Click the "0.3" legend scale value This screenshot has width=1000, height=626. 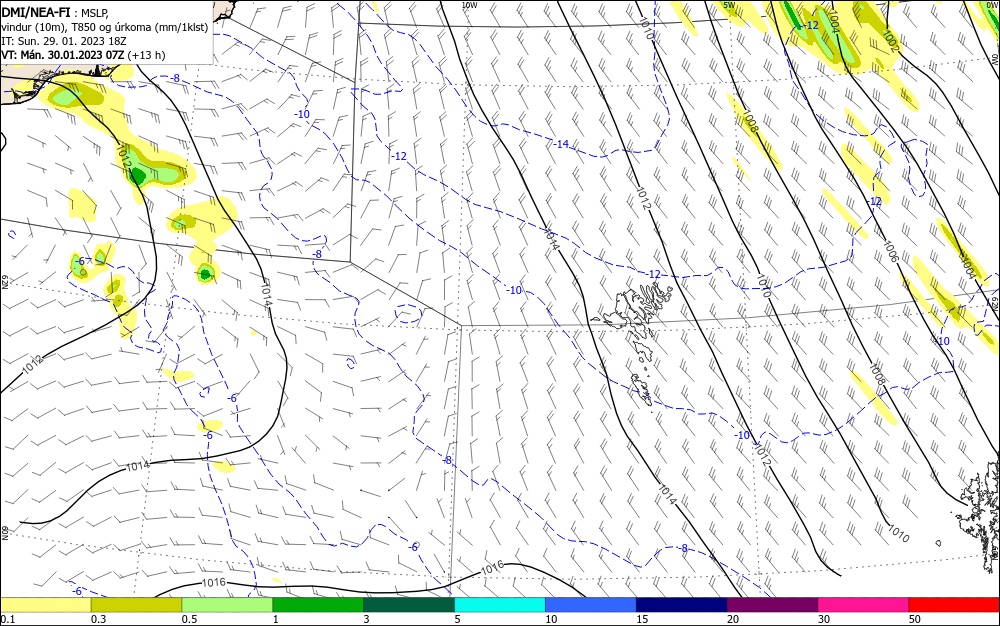[99, 619]
